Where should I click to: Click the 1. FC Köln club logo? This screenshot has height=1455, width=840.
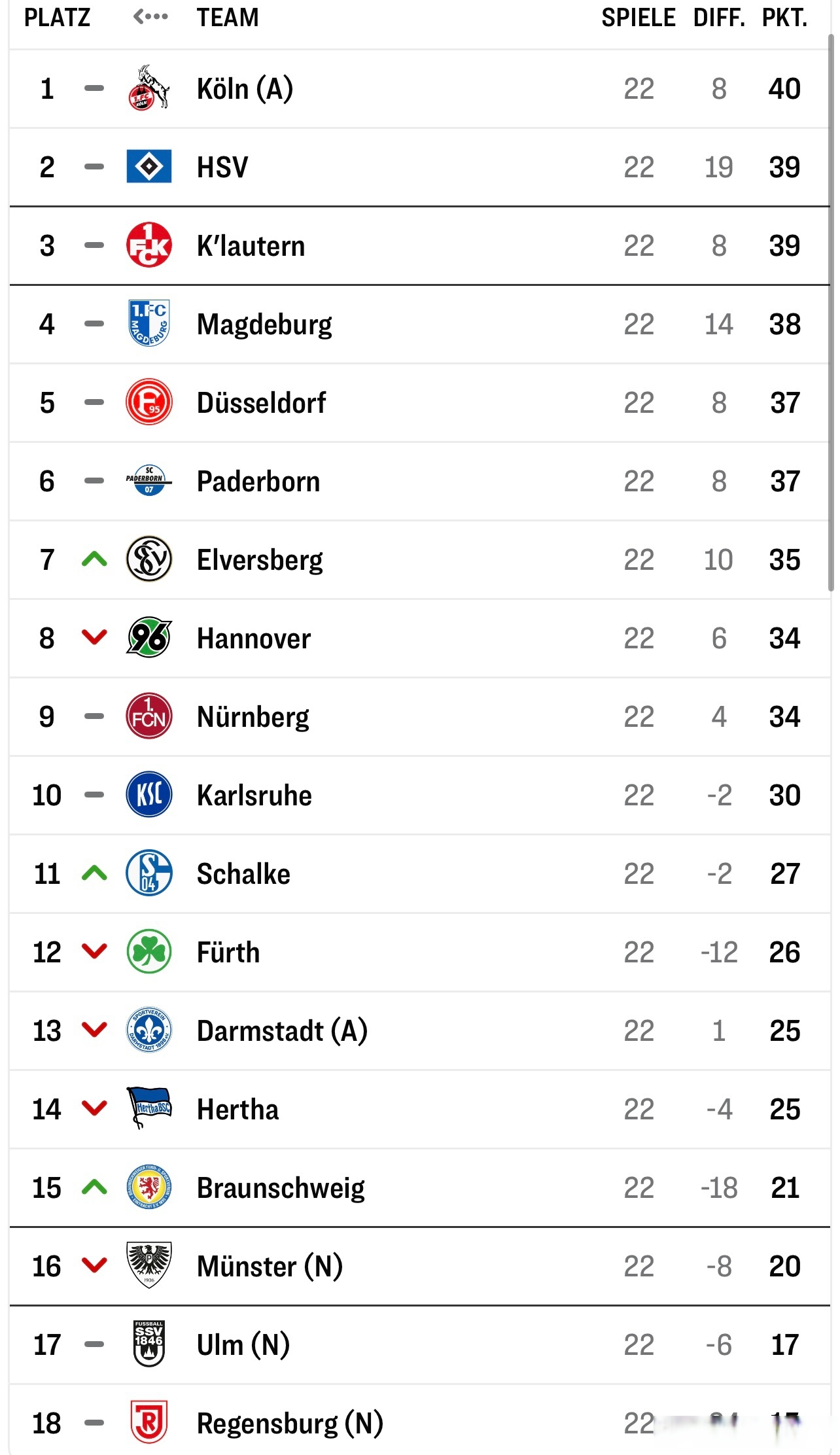149,88
